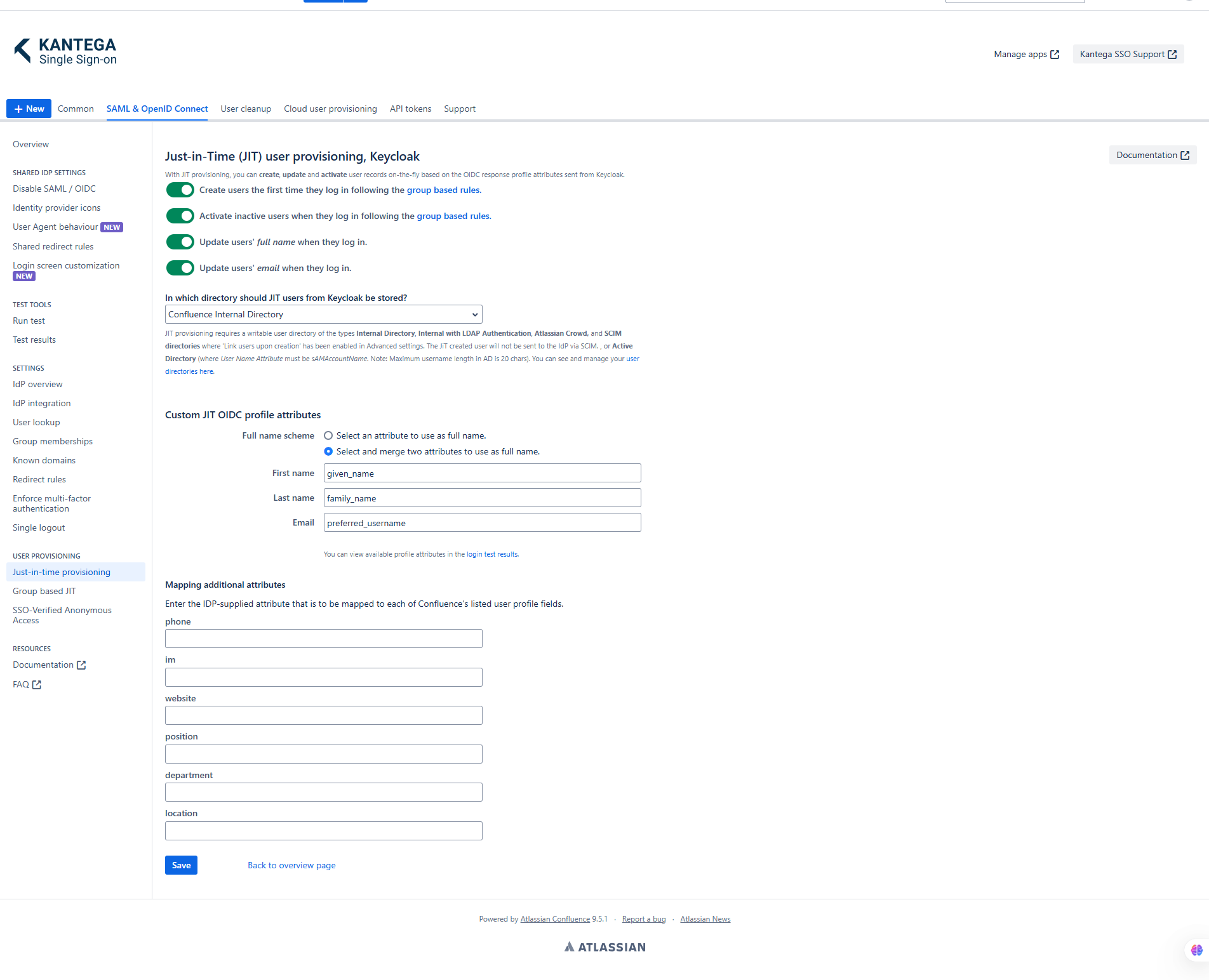Follow group based rules link in activate users row
The width and height of the screenshot is (1209, 980).
click(454, 216)
